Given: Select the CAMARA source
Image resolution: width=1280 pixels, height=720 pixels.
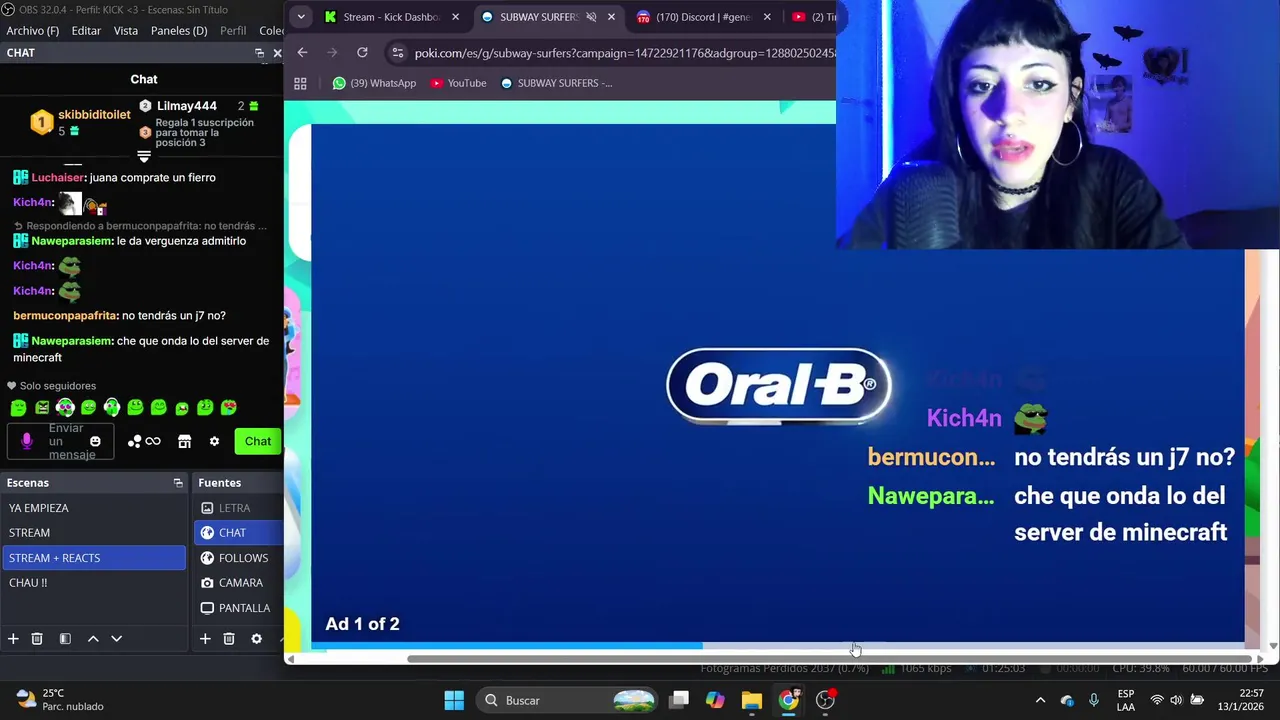Looking at the screenshot, I should pyautogui.click(x=239, y=583).
